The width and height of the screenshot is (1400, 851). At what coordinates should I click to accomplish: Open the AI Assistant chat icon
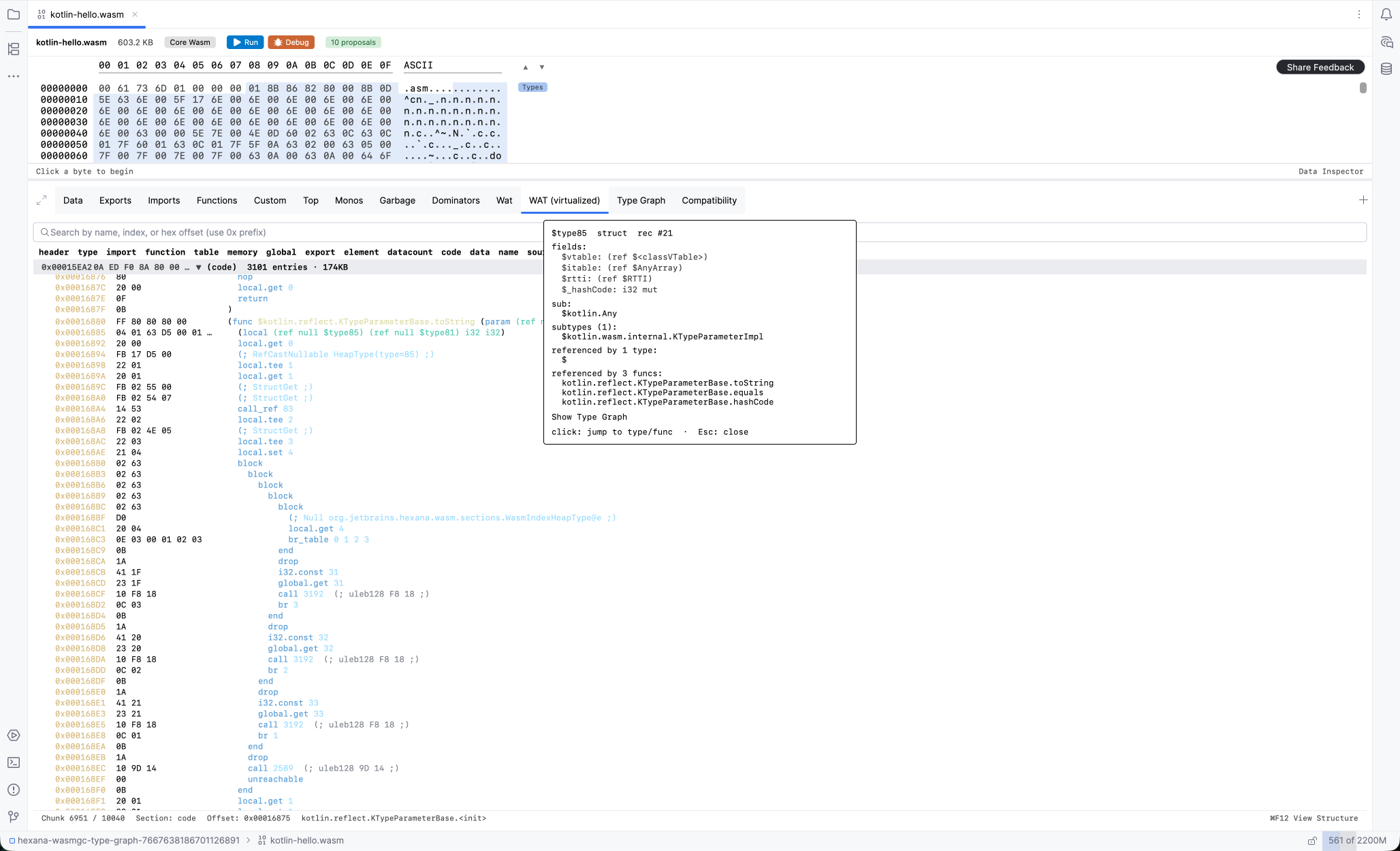point(1386,42)
